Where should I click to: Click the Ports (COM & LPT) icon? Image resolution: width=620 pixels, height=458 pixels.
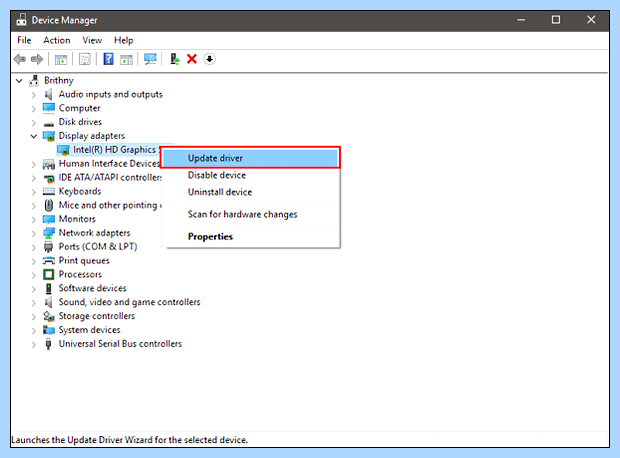click(49, 247)
